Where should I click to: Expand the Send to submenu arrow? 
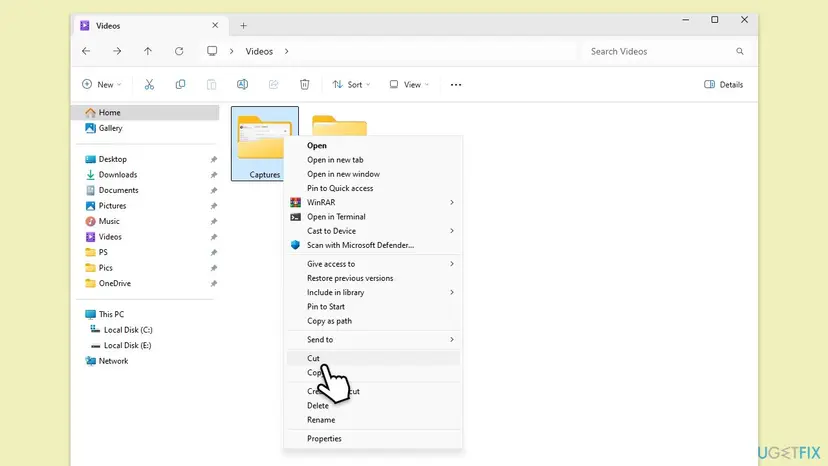point(452,339)
